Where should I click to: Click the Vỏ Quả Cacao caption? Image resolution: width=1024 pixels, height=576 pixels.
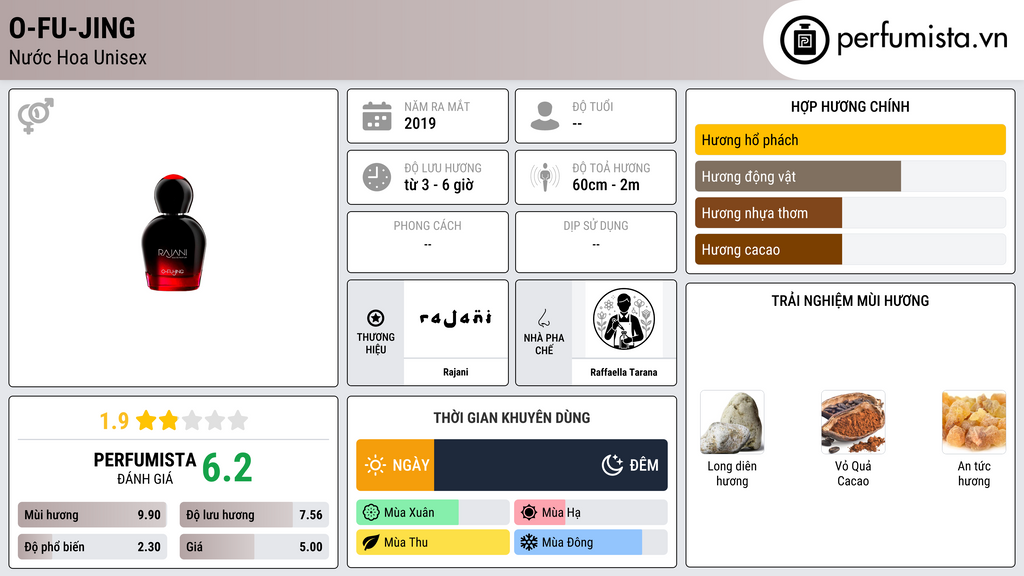click(x=853, y=473)
